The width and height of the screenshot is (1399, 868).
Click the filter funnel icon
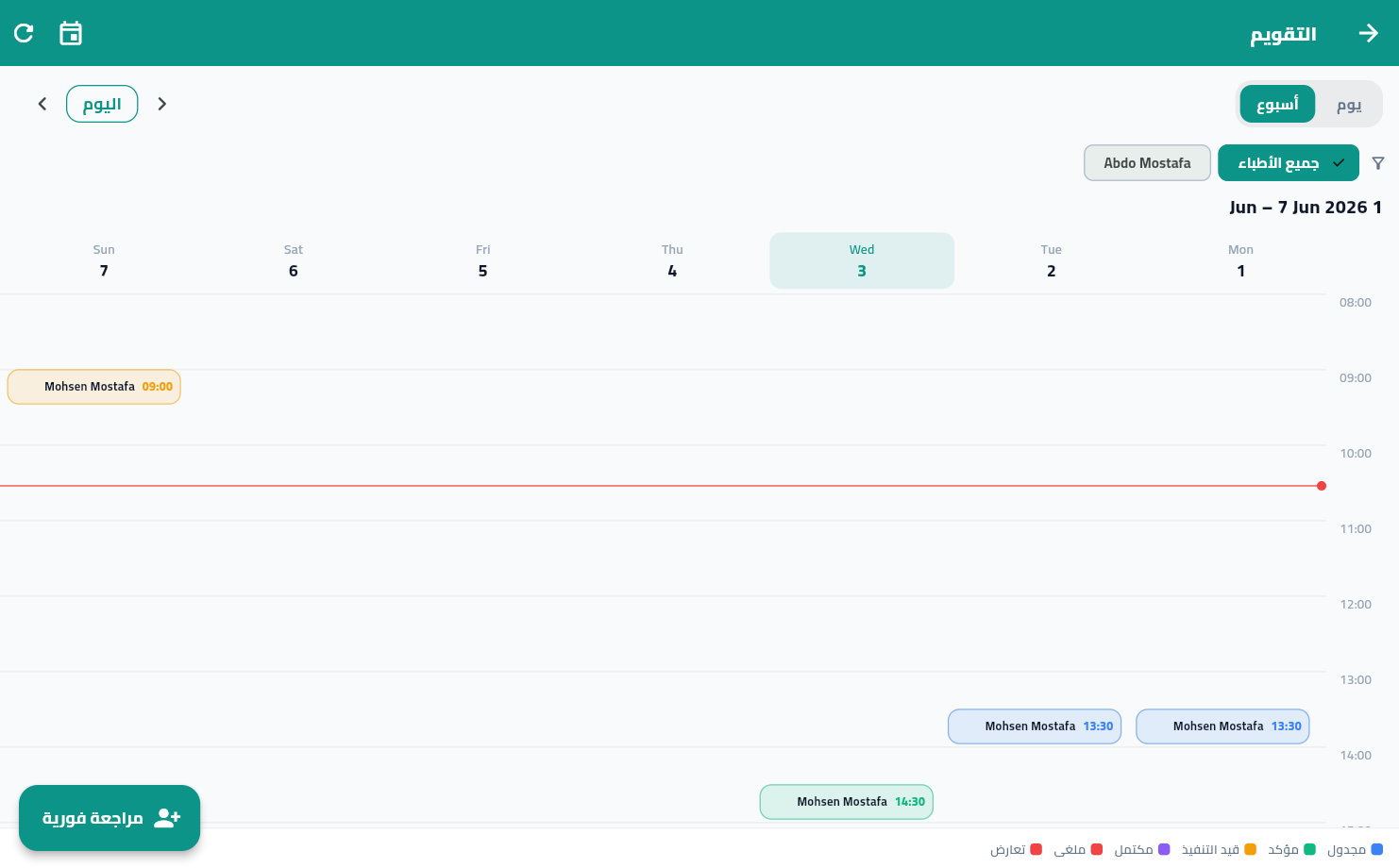click(1378, 163)
